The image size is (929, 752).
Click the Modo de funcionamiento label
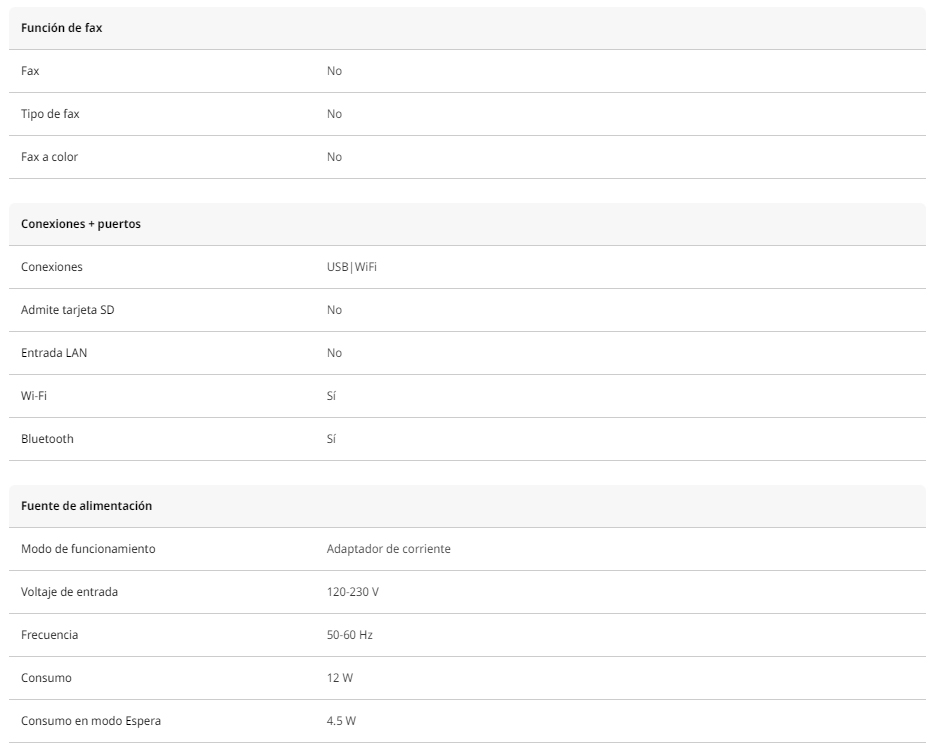[x=88, y=549]
